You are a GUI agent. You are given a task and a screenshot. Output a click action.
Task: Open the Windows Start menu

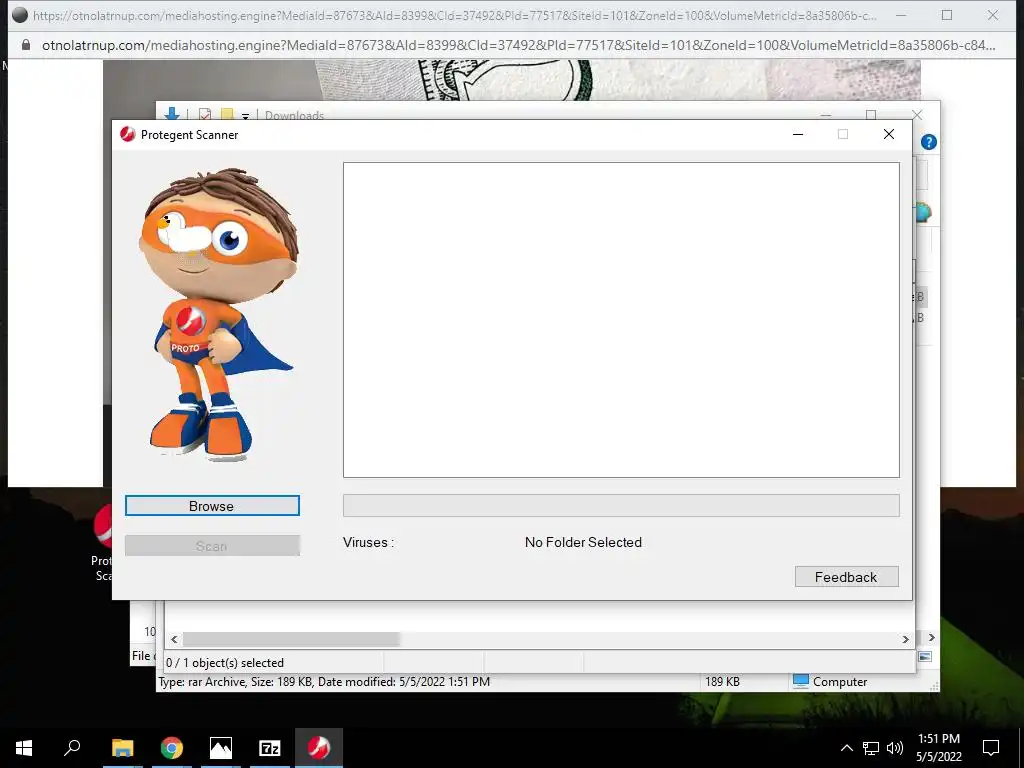point(24,748)
